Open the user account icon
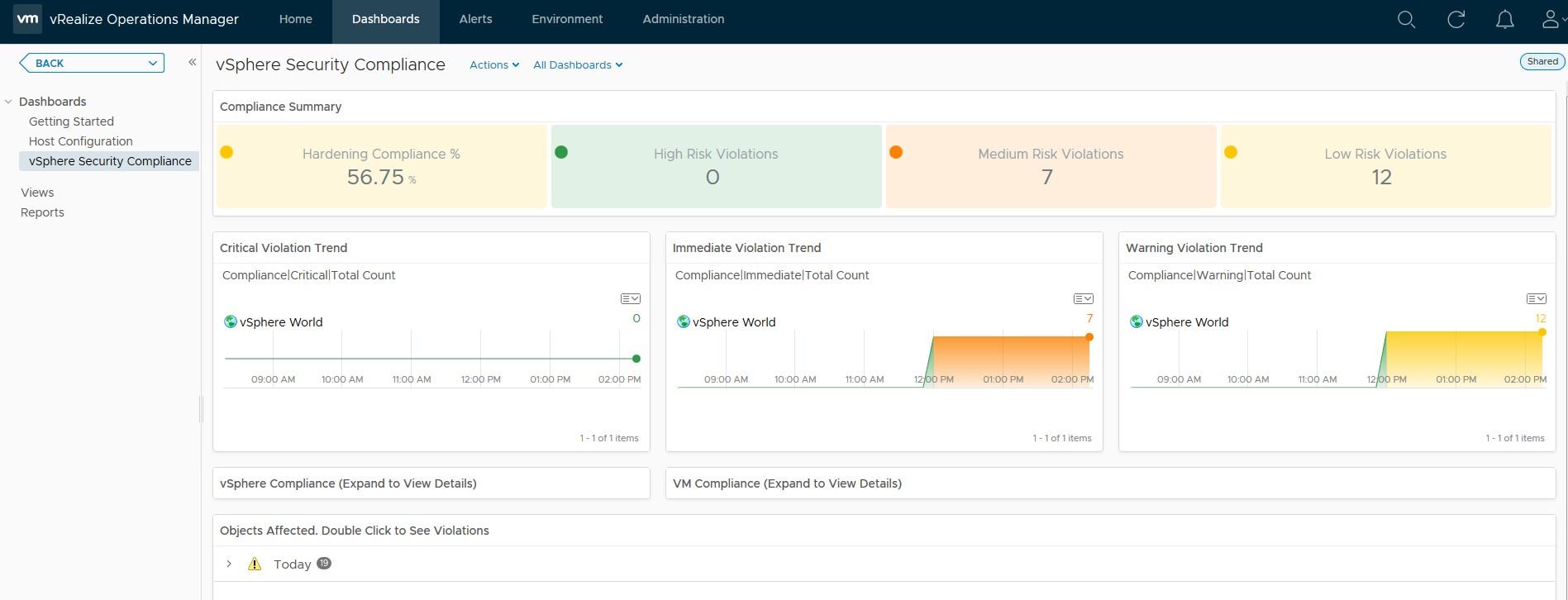The image size is (1568, 600). pos(1551,19)
